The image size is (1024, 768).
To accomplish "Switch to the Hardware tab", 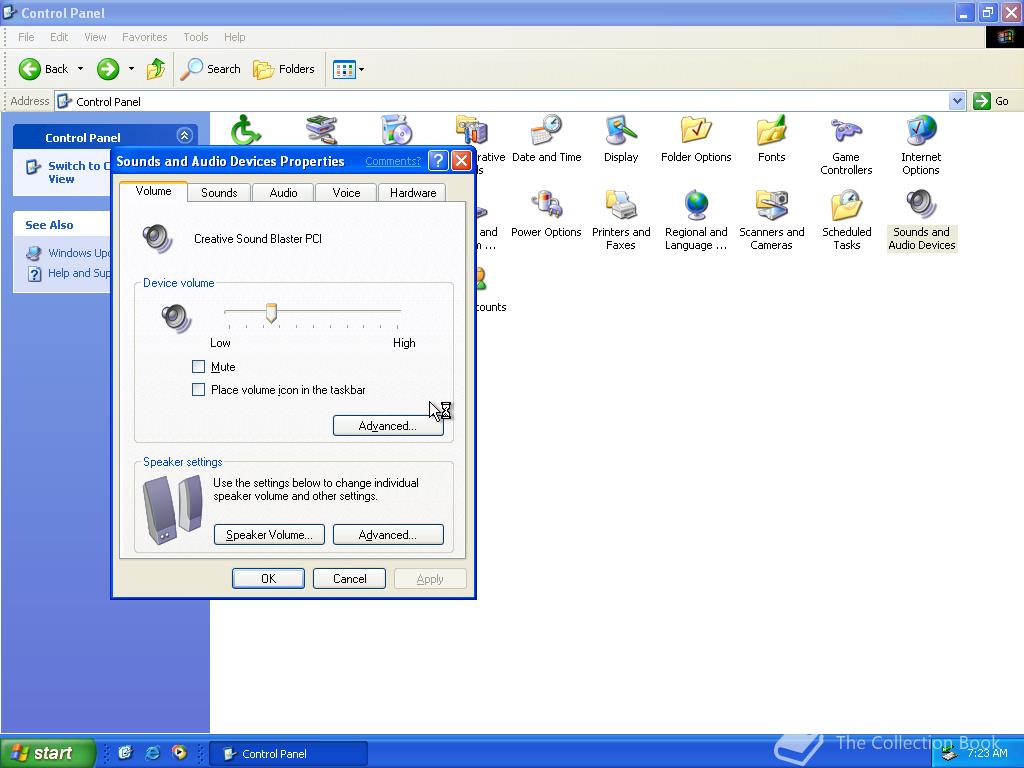I will 413,193.
